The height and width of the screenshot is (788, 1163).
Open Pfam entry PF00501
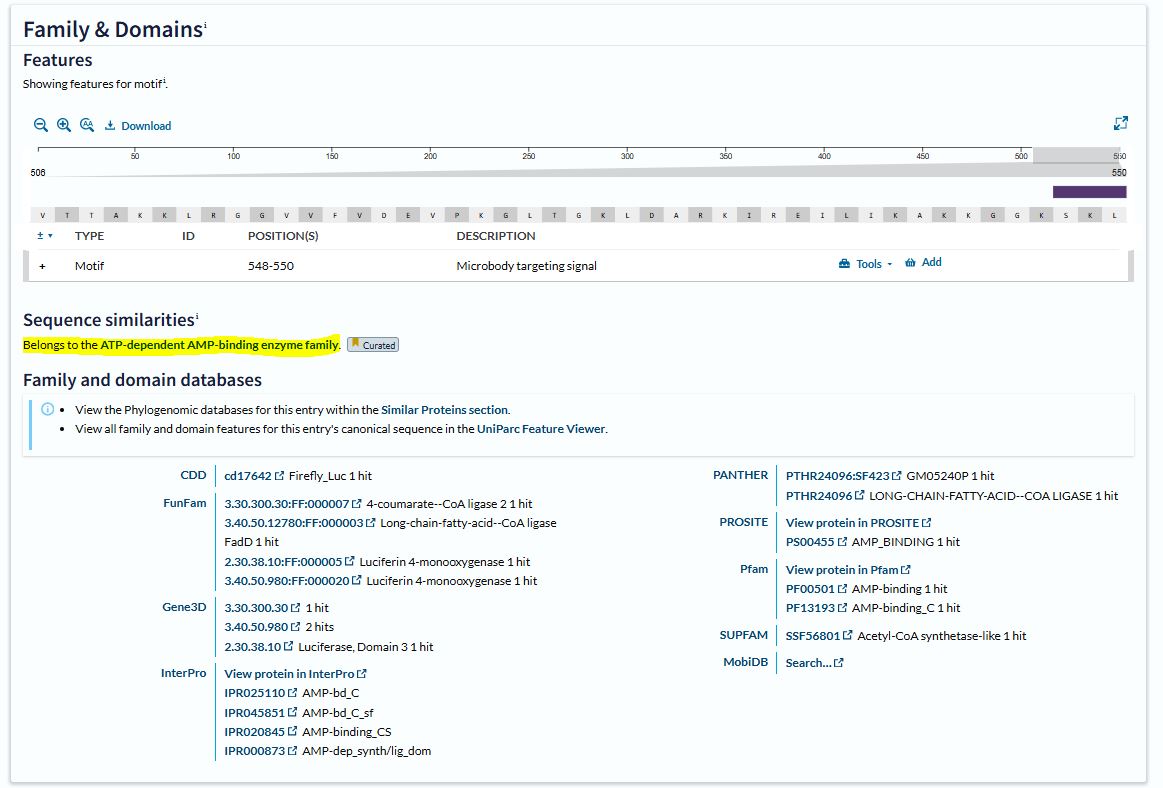pos(810,589)
